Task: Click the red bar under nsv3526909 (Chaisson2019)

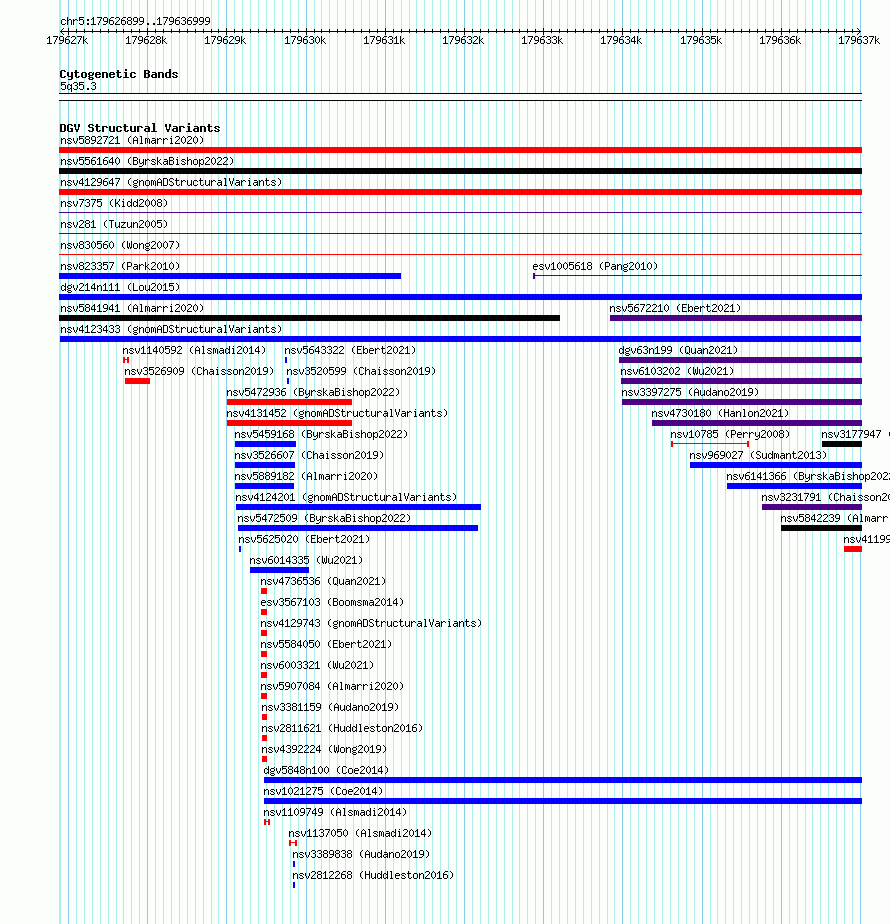Action: (137, 381)
